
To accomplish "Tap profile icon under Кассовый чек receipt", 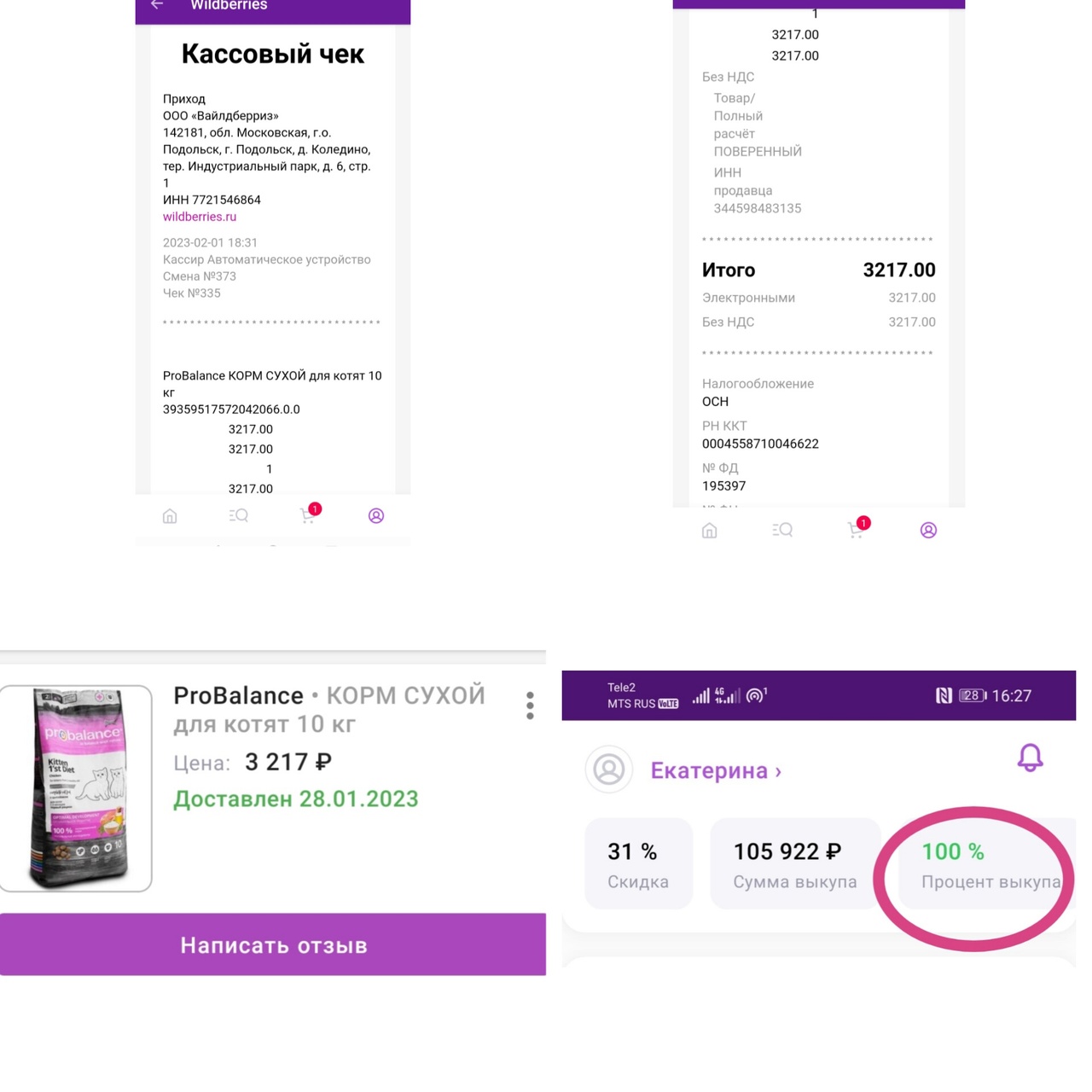I will pyautogui.click(x=376, y=515).
